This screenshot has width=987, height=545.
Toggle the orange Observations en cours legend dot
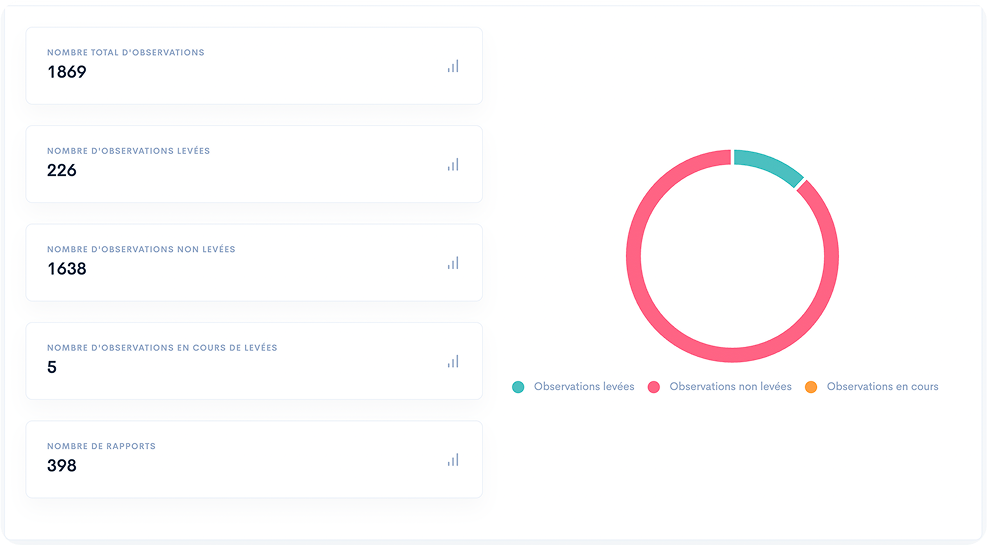[x=811, y=387]
